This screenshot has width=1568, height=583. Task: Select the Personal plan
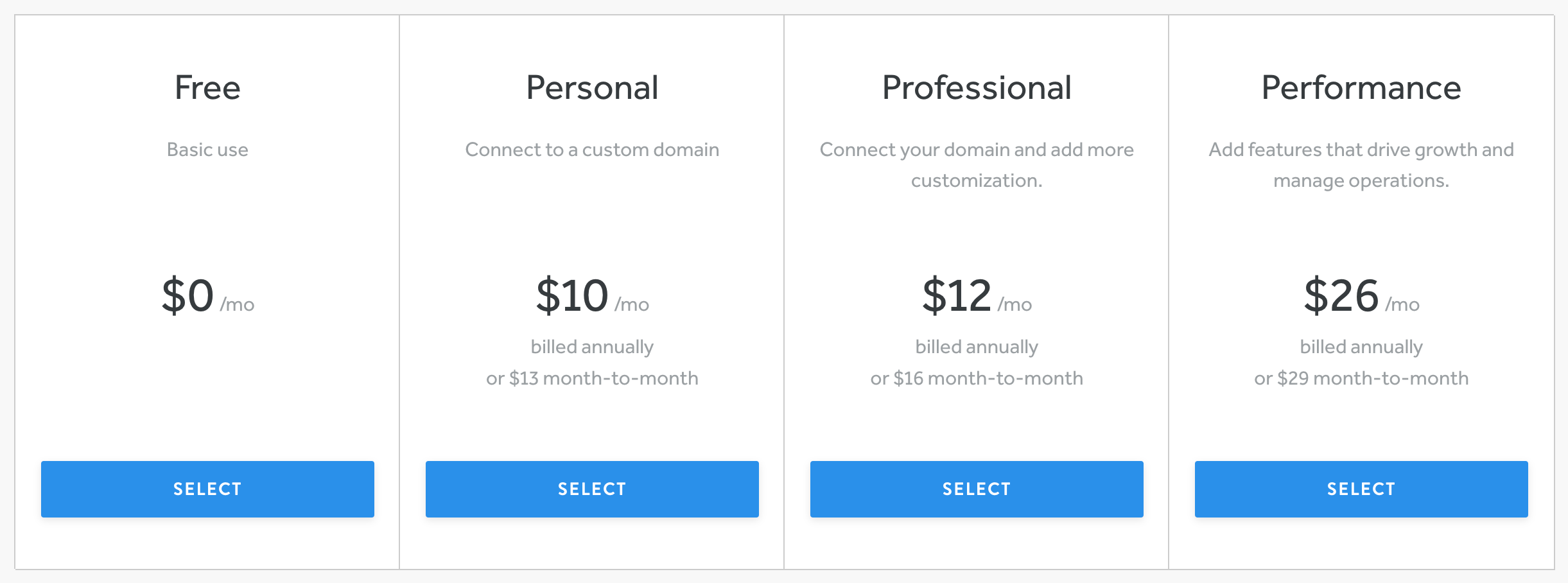coord(591,489)
